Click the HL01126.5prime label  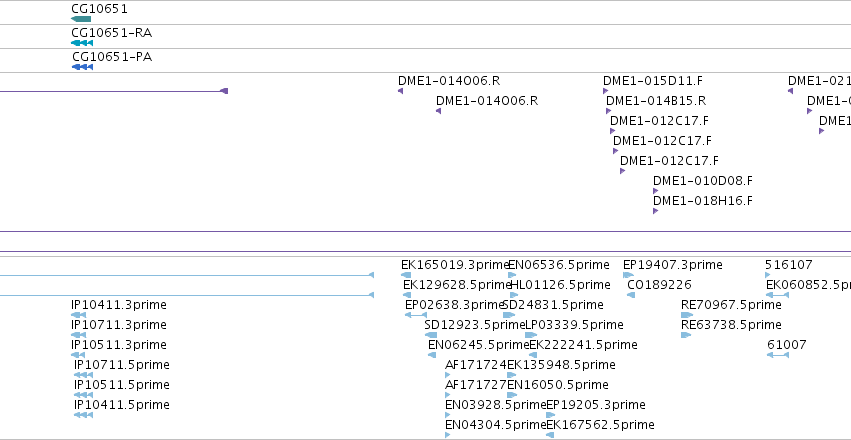[x=560, y=285]
